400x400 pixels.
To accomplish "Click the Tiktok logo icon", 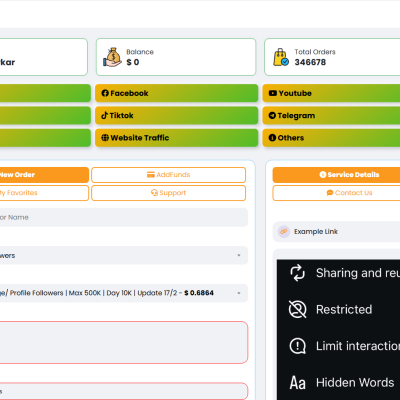I will tap(105, 115).
